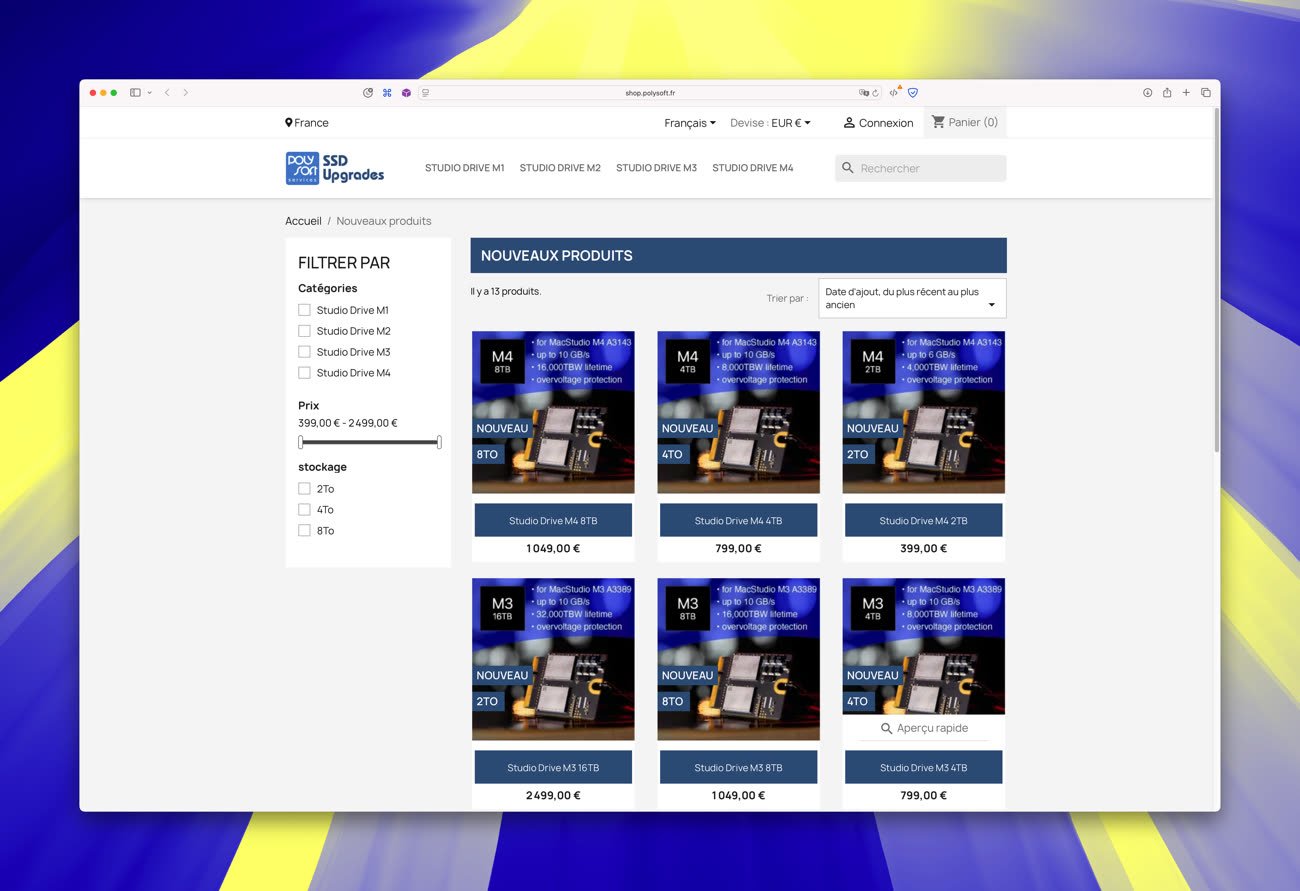Click the page vertical scrollbar
This screenshot has width=1300, height=891.
click(x=1216, y=280)
